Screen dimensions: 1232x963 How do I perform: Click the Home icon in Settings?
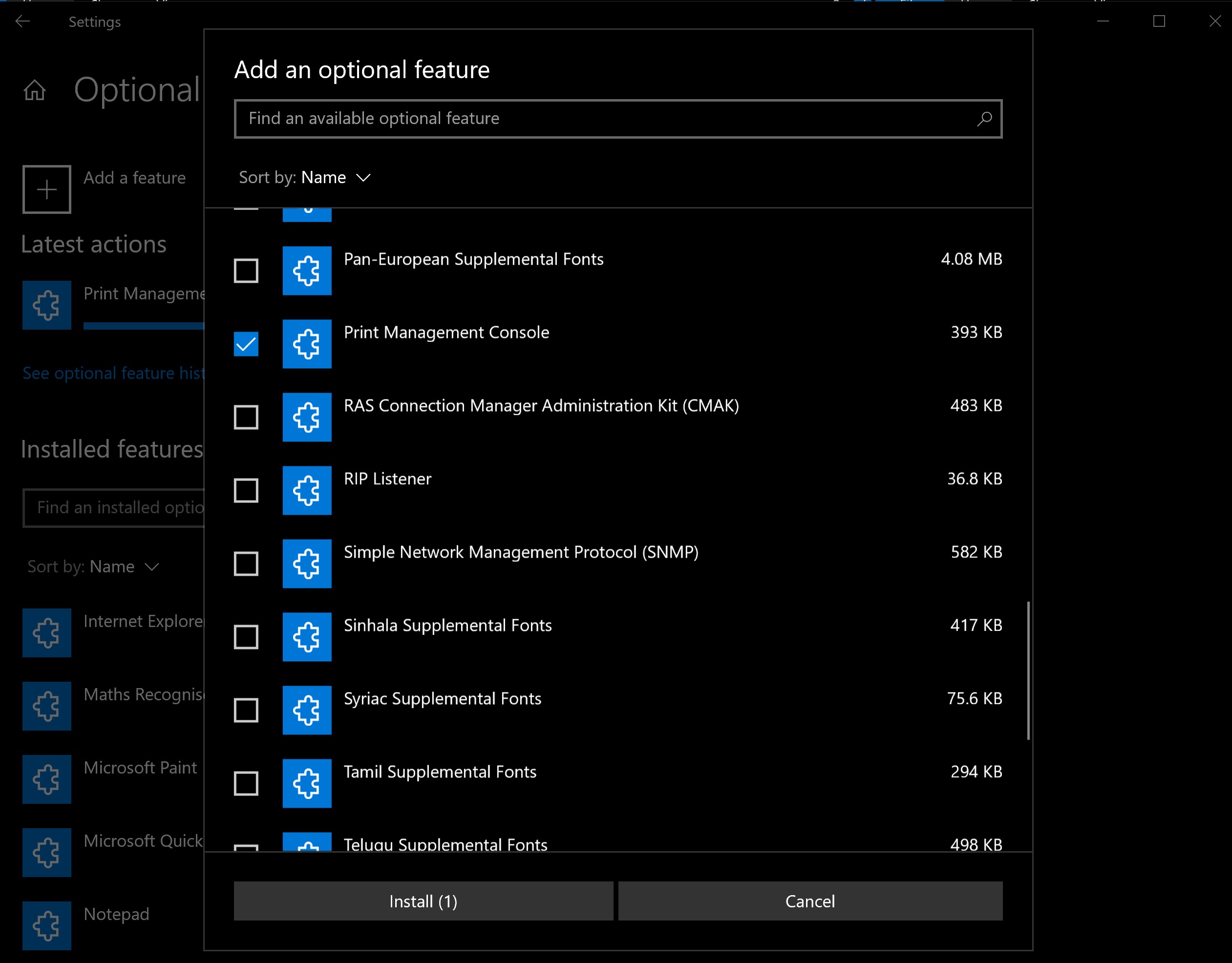point(34,90)
